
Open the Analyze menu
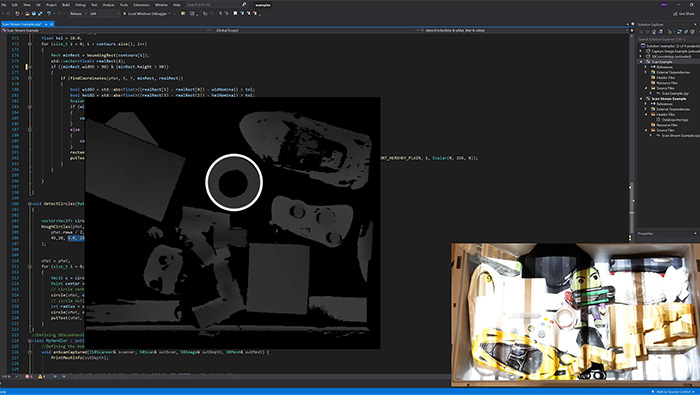pyautogui.click(x=108, y=5)
